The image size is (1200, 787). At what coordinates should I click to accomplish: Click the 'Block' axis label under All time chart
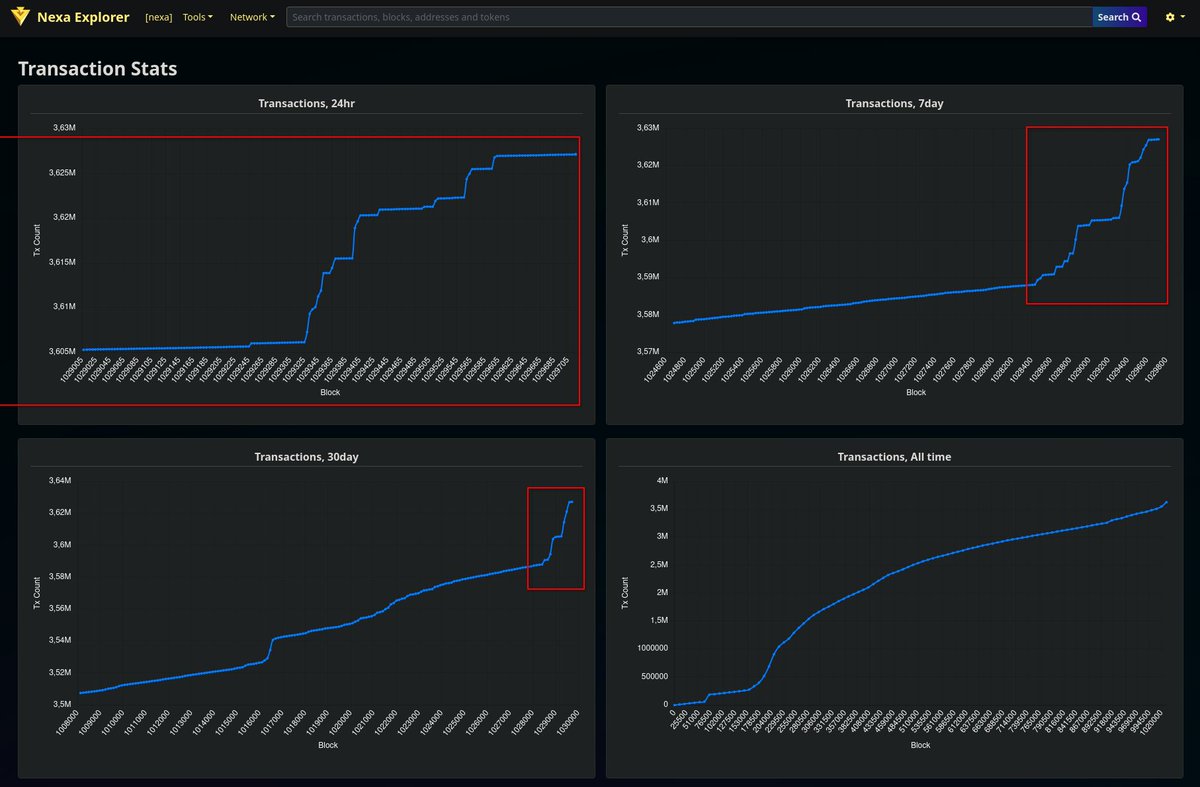(x=920, y=745)
